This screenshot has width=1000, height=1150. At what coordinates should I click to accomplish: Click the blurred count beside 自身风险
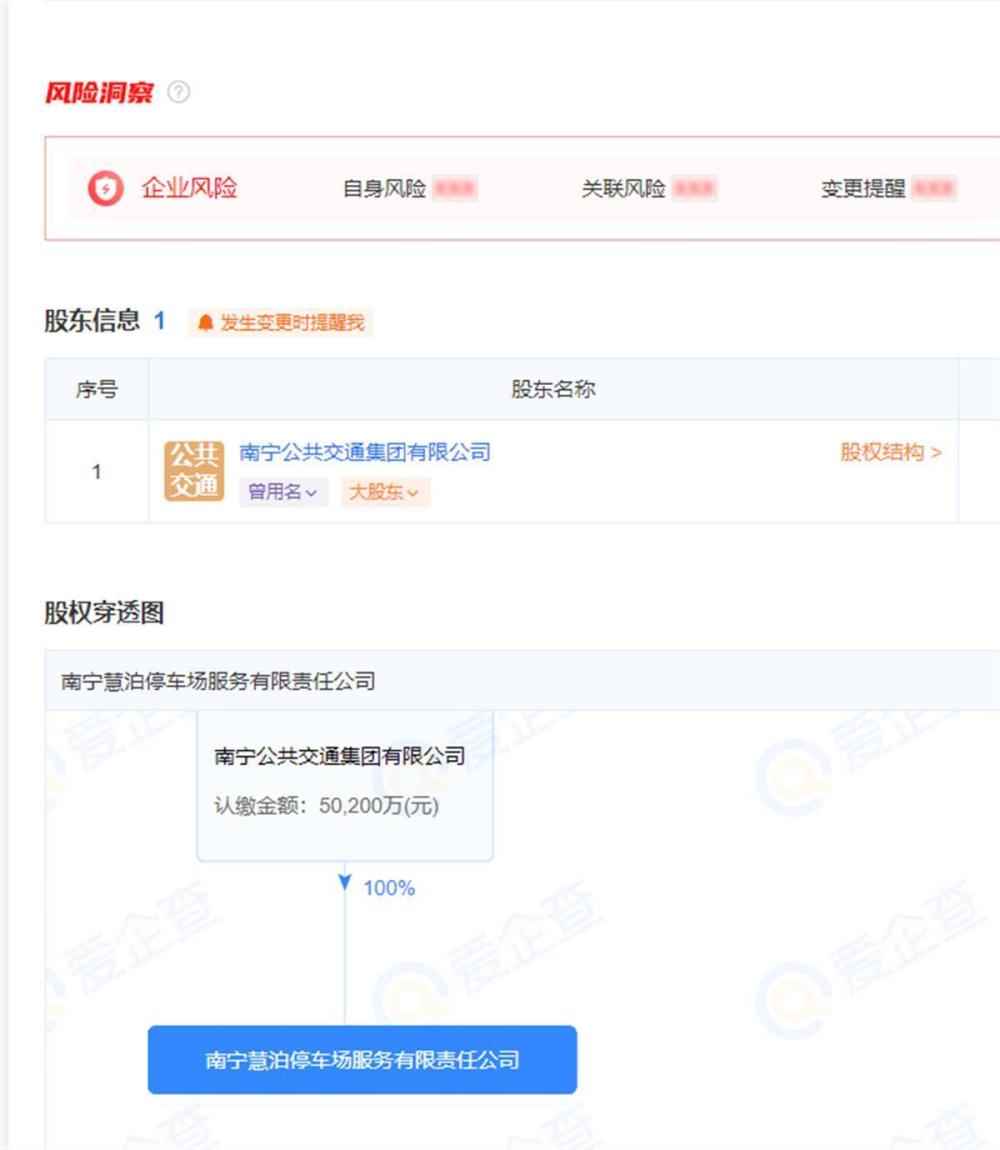click(455, 188)
